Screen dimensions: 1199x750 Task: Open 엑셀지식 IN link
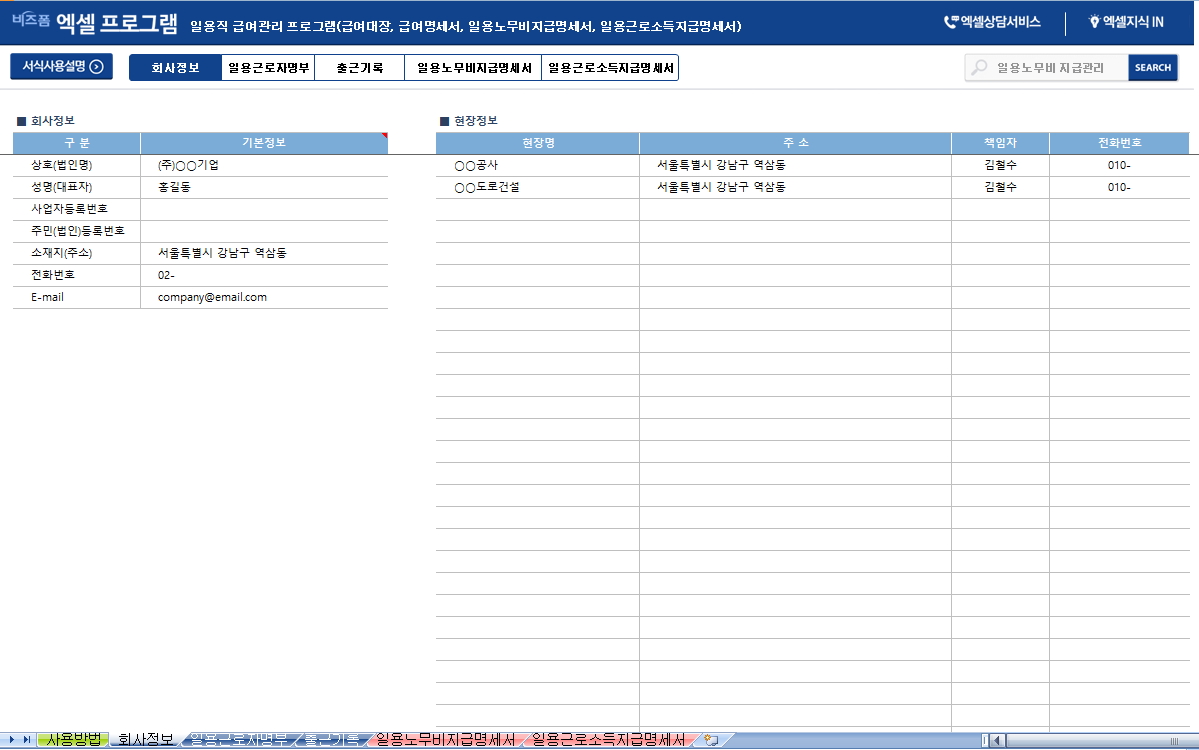tap(1125, 22)
